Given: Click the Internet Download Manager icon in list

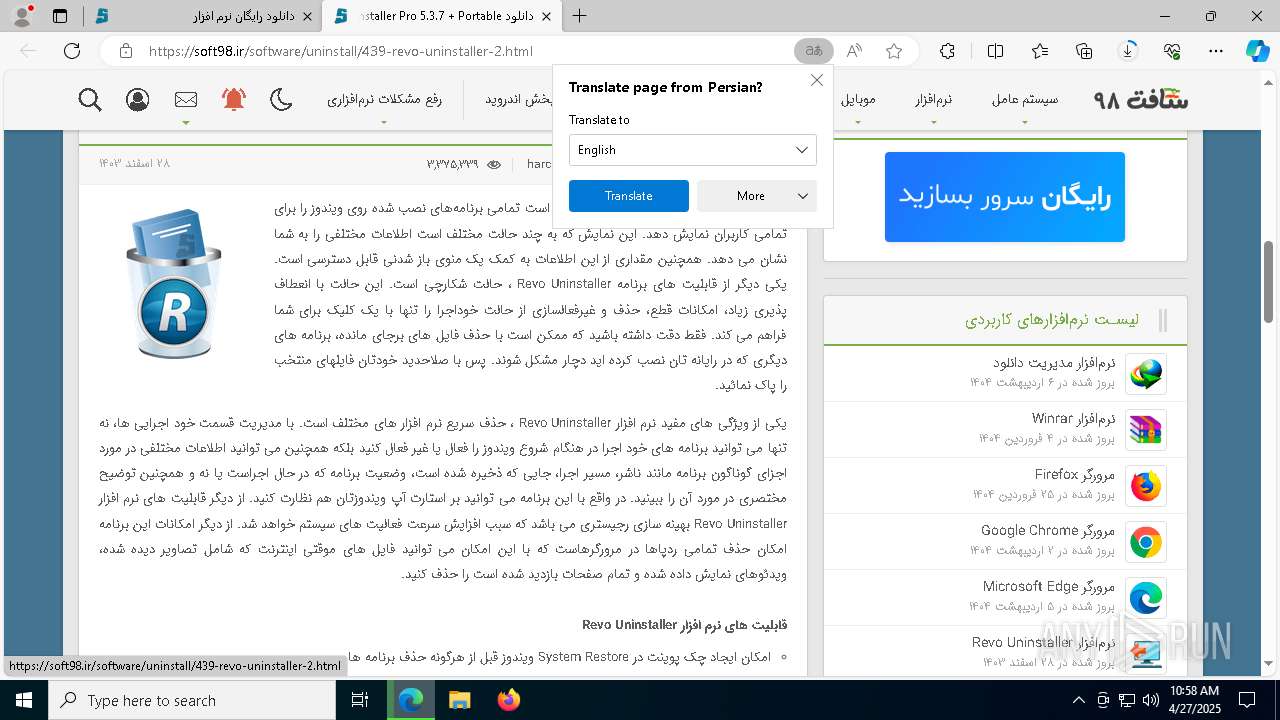Looking at the screenshot, I should pyautogui.click(x=1146, y=374).
